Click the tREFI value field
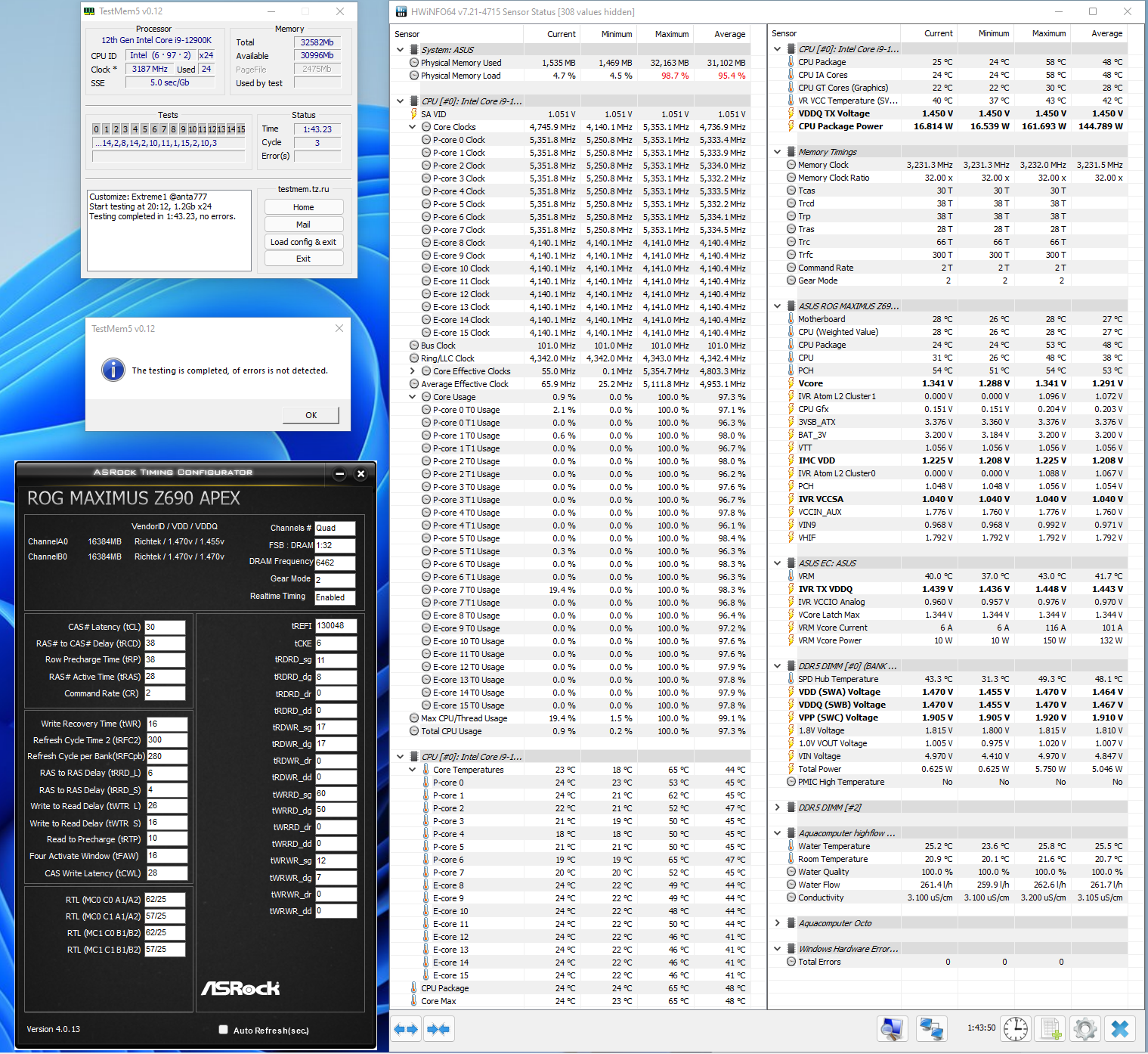The height and width of the screenshot is (1054, 1148). (336, 626)
